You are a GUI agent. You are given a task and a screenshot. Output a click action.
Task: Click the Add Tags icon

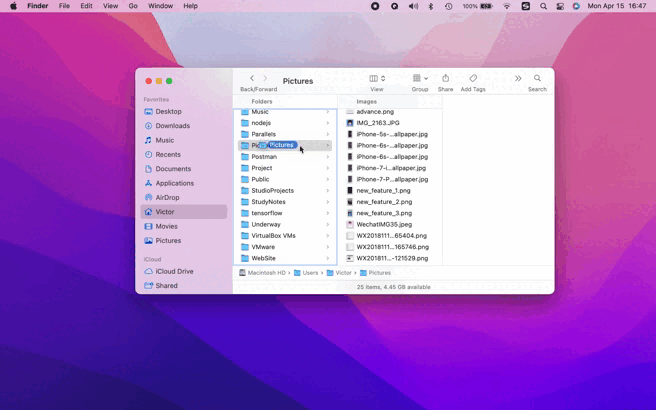(x=473, y=78)
